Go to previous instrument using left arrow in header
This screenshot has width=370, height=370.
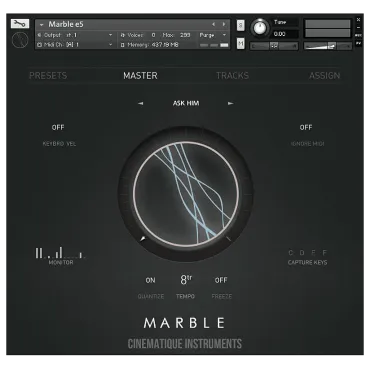pos(214,24)
